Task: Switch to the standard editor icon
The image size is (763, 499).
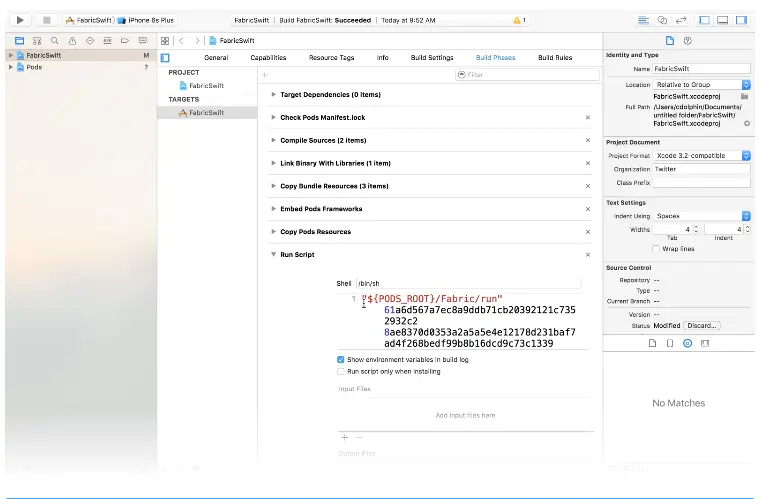Action: pos(643,20)
